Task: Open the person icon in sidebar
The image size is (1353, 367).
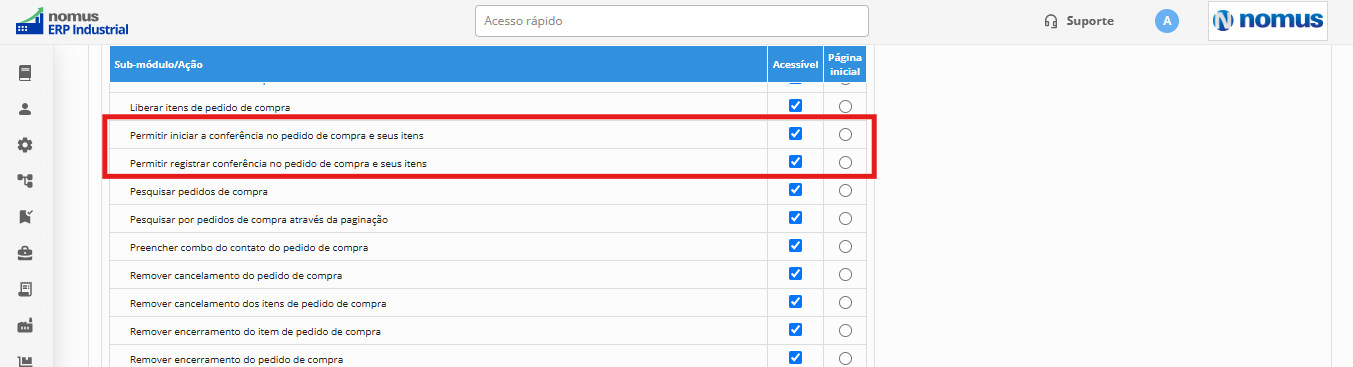Action: pyautogui.click(x=26, y=109)
